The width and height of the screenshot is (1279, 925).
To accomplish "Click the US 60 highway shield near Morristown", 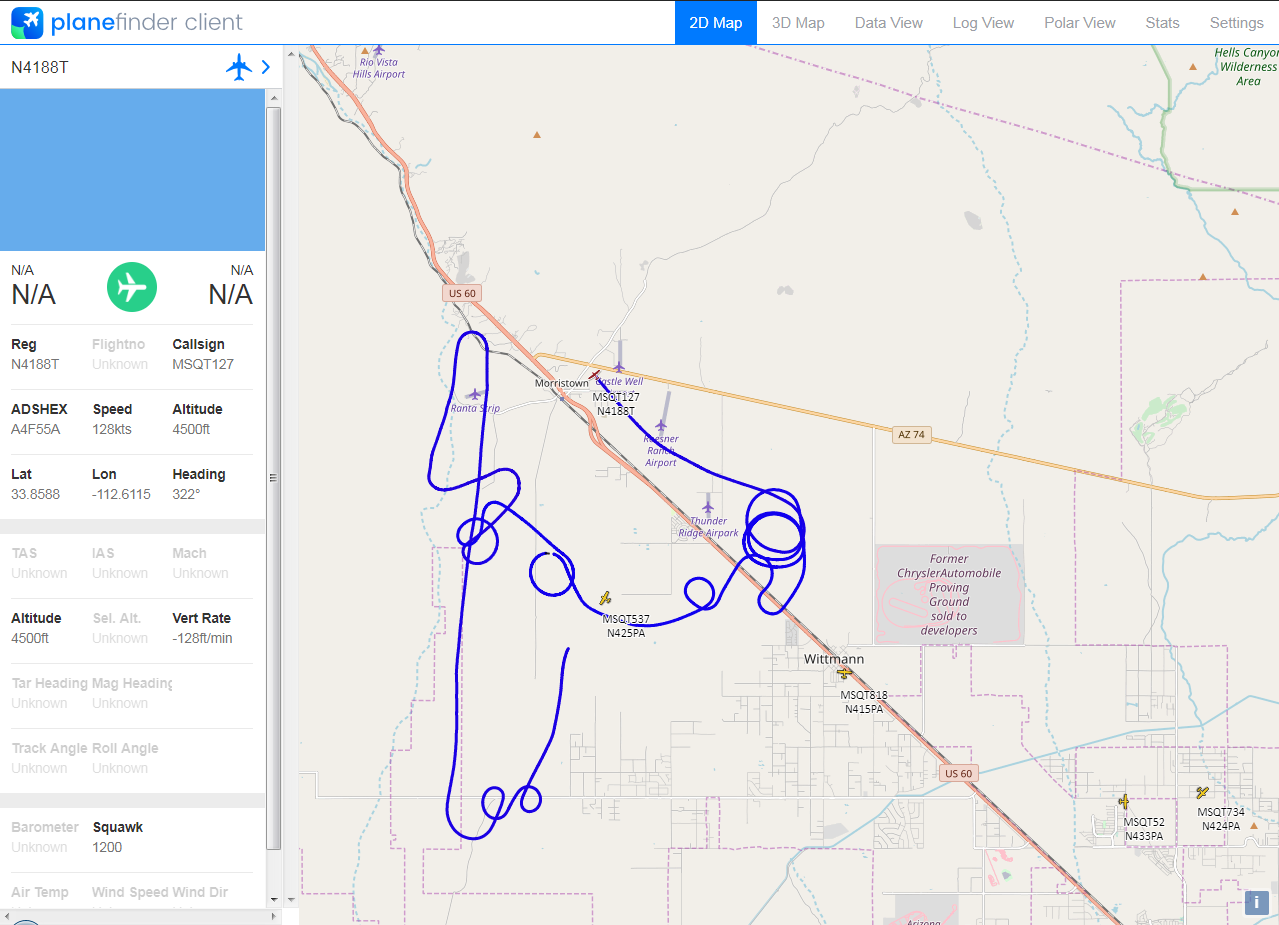I will (462, 293).
